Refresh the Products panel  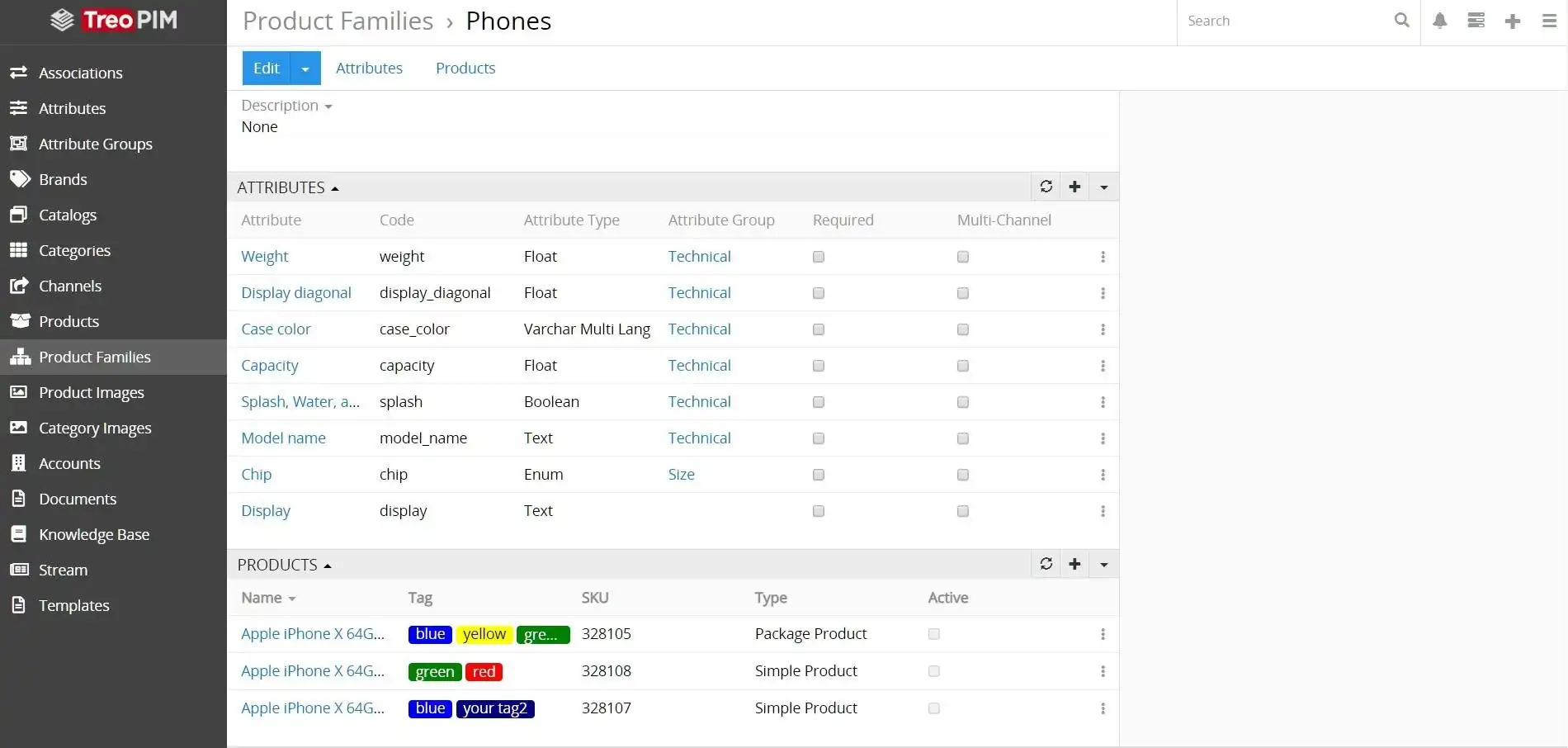[1046, 564]
